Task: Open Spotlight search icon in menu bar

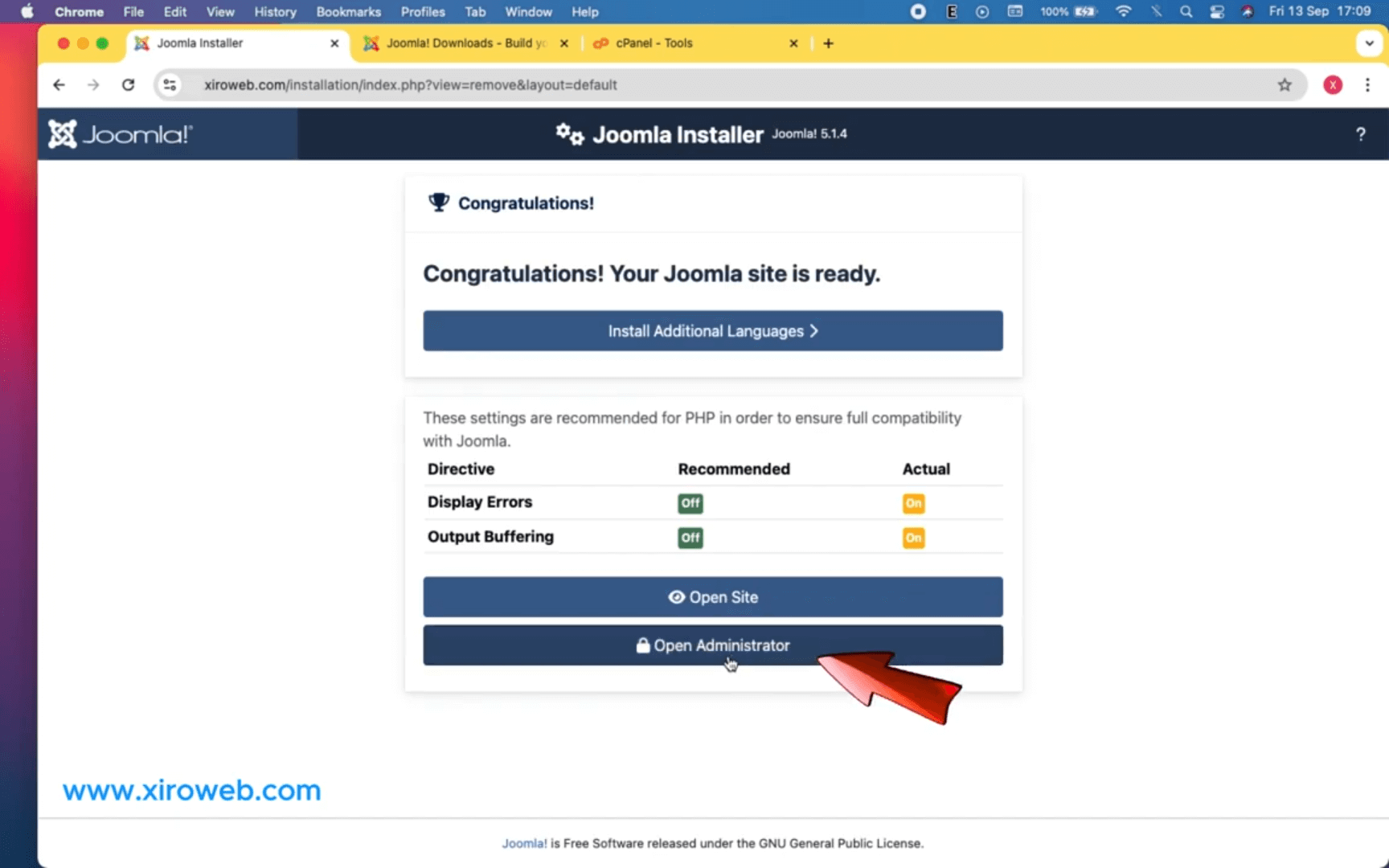Action: [1186, 11]
